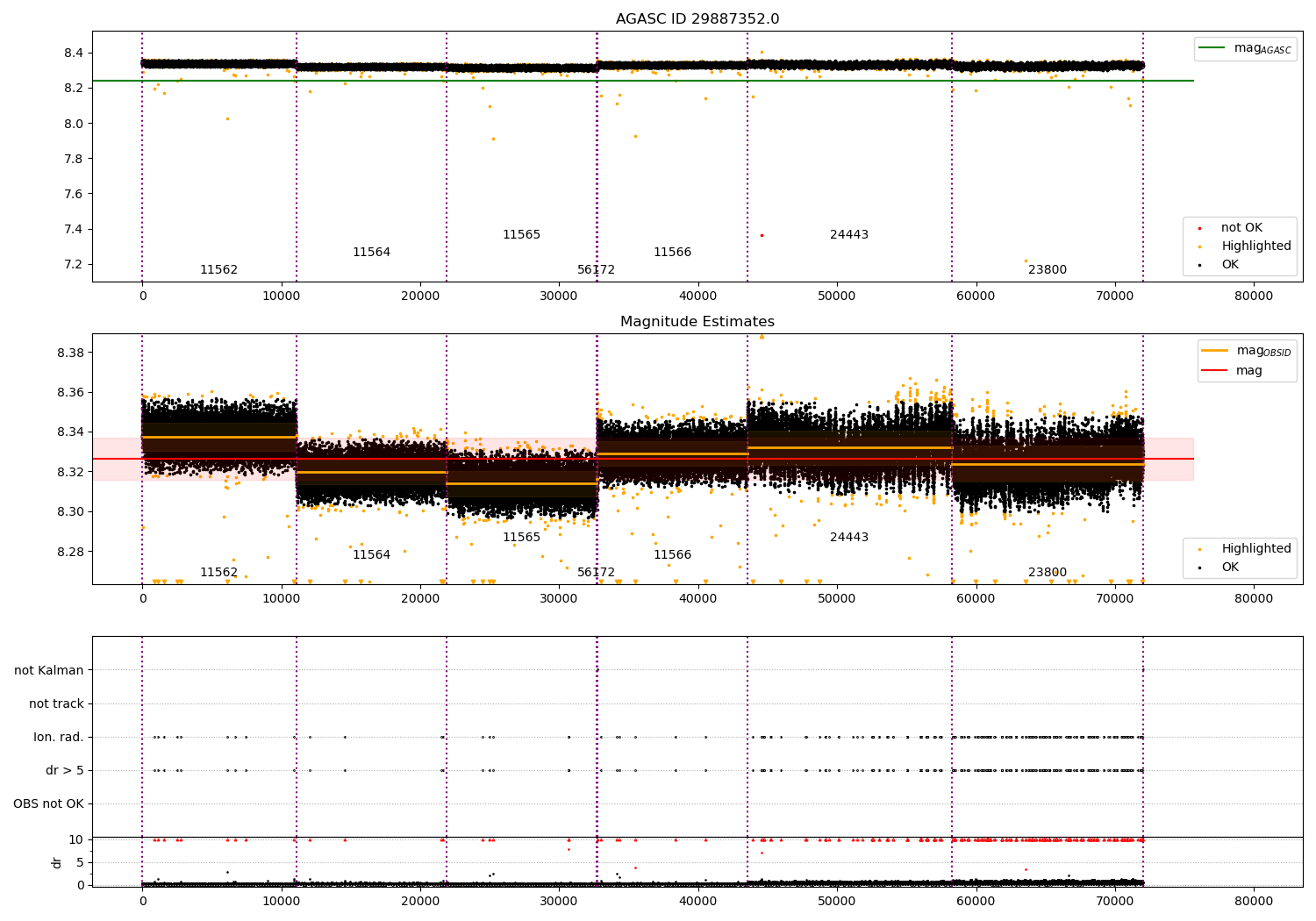Image resolution: width=1316 pixels, height=921 pixels.
Task: Click the 7.6 y-axis tick label
Action: (x=74, y=194)
